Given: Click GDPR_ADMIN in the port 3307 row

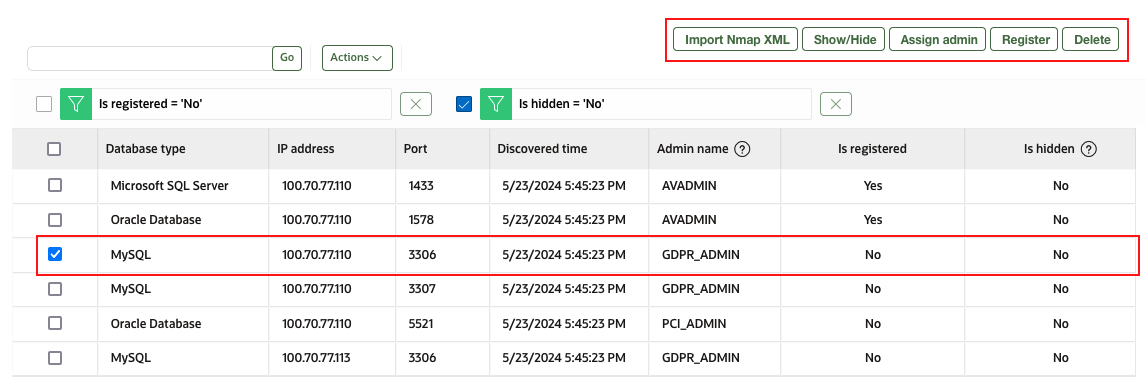Looking at the screenshot, I should [x=701, y=289].
